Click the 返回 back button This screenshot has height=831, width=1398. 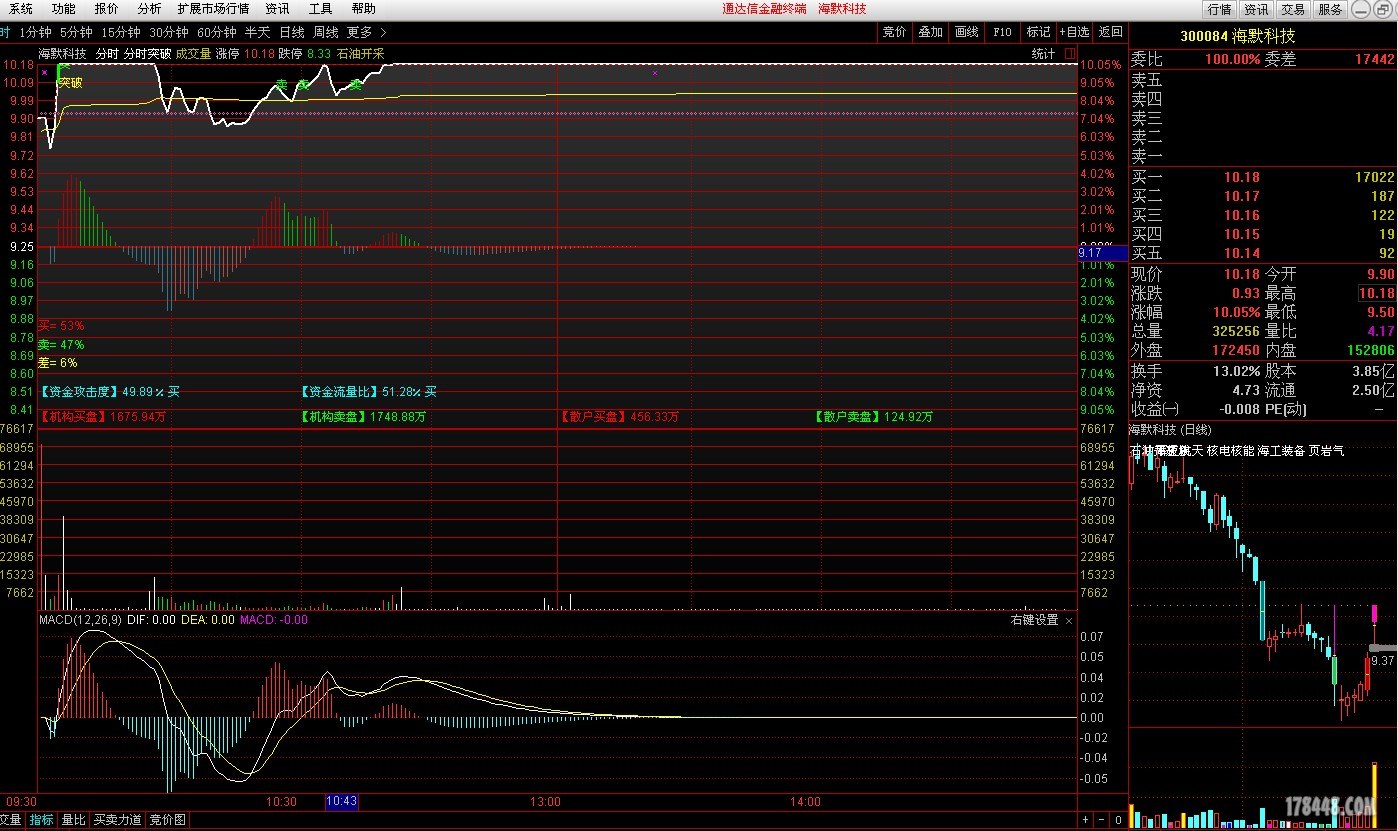coord(1110,32)
